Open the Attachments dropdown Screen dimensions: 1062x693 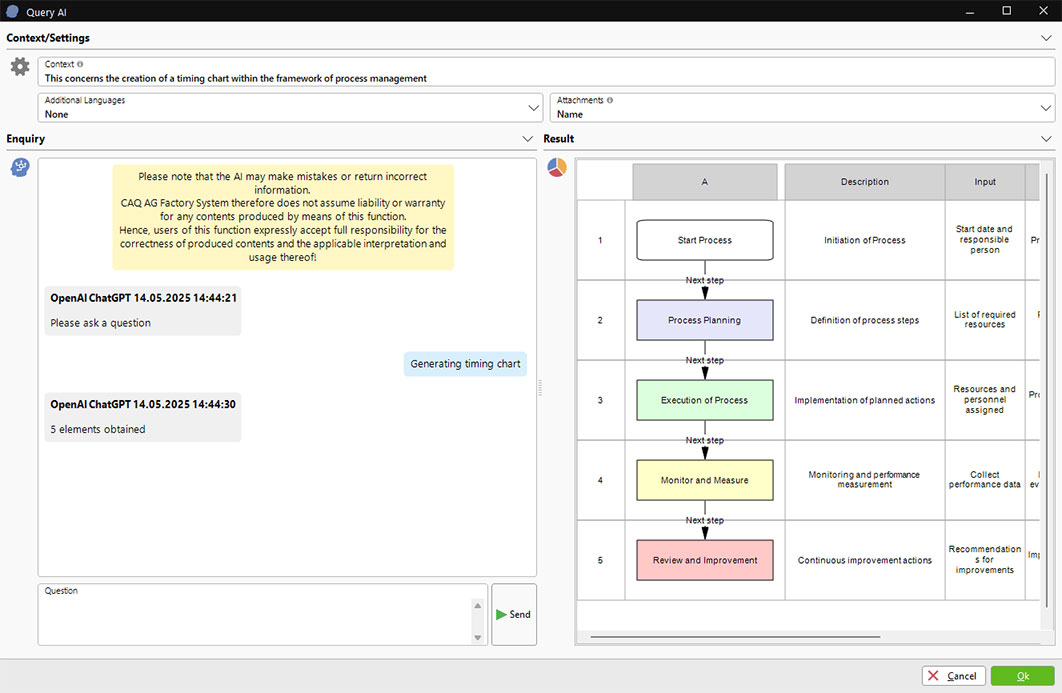802,108
